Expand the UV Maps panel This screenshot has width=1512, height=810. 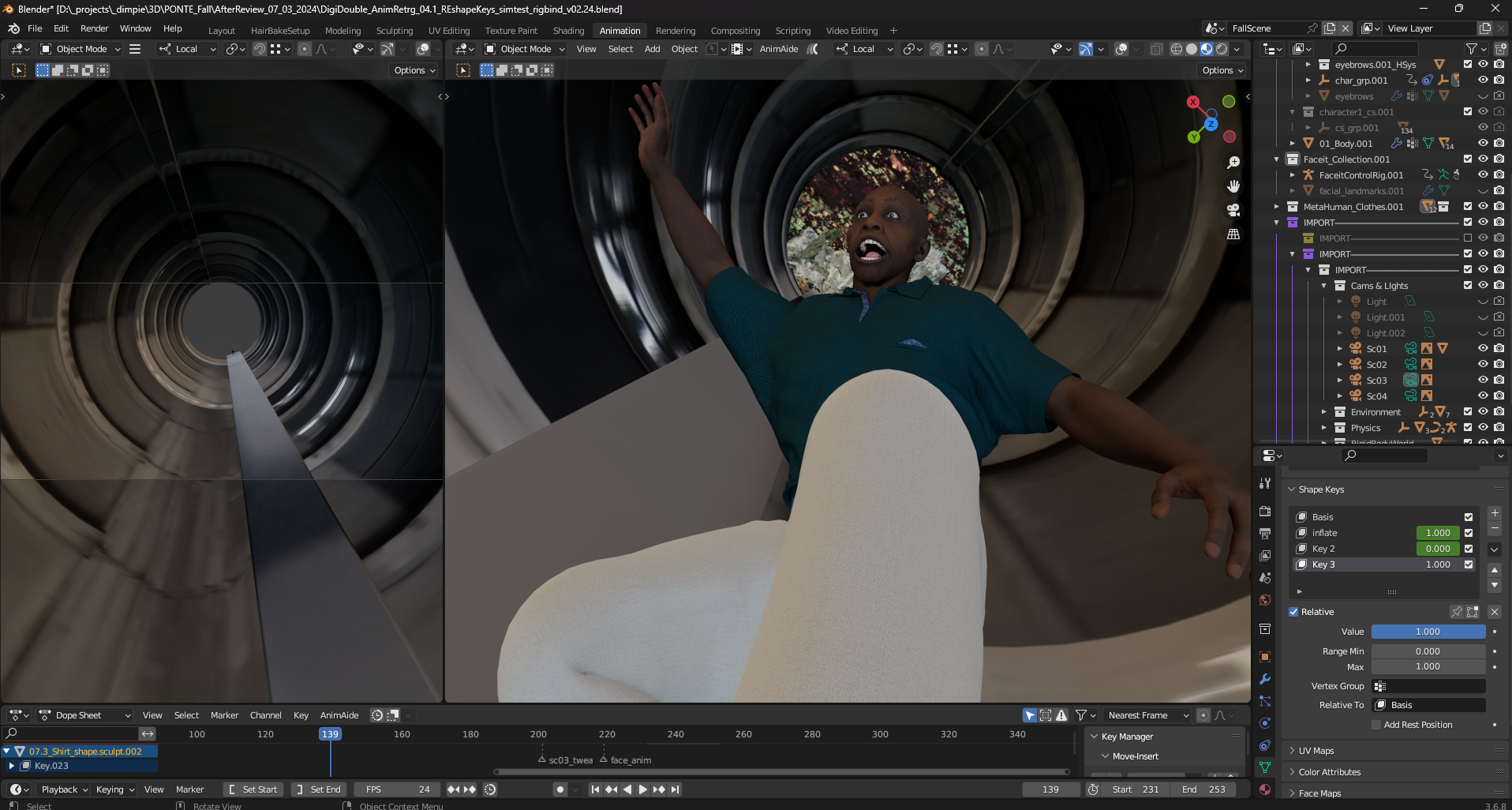click(x=1316, y=751)
